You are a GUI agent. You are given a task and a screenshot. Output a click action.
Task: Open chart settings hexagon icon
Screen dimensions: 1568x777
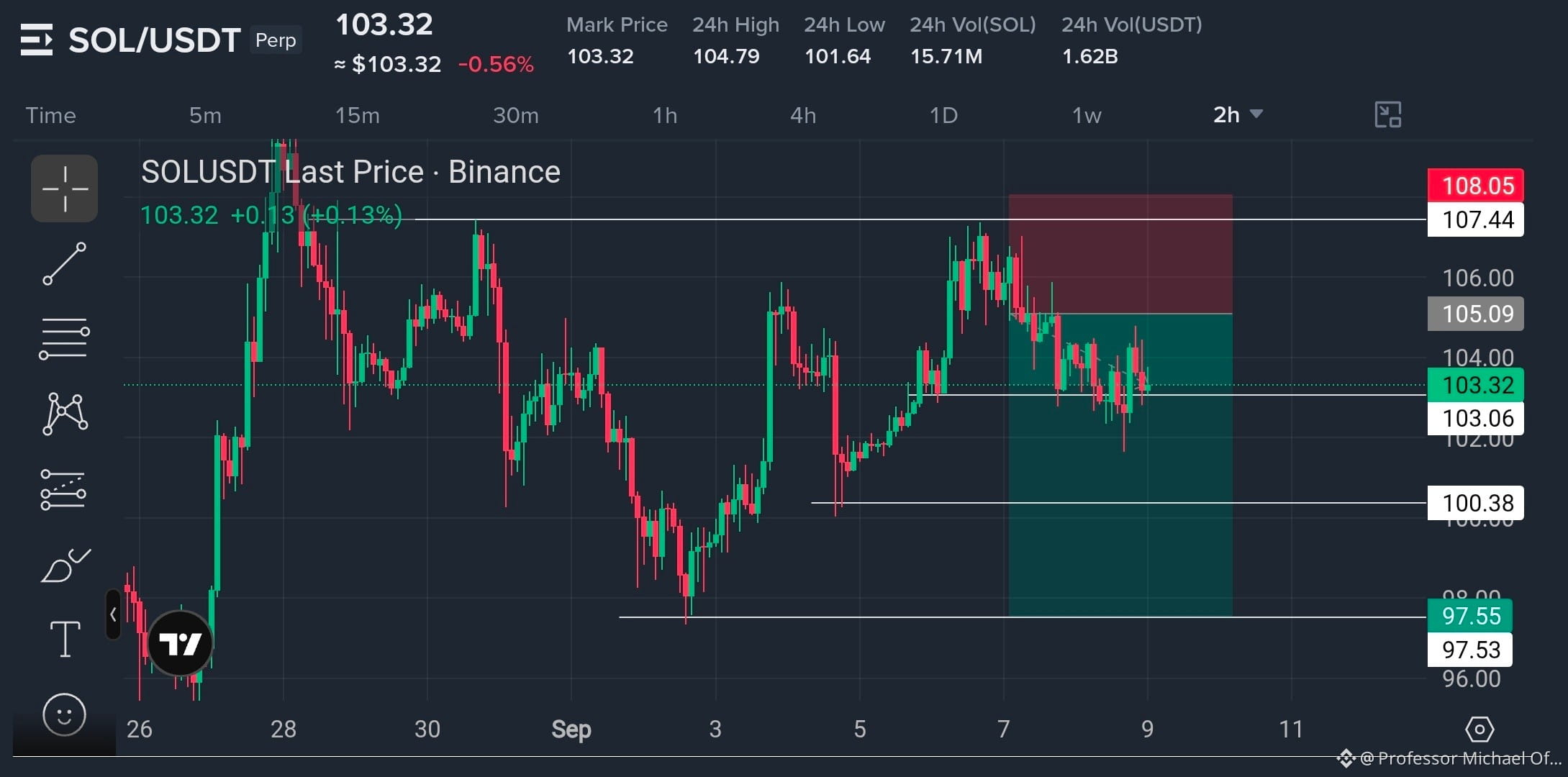coord(1479,730)
